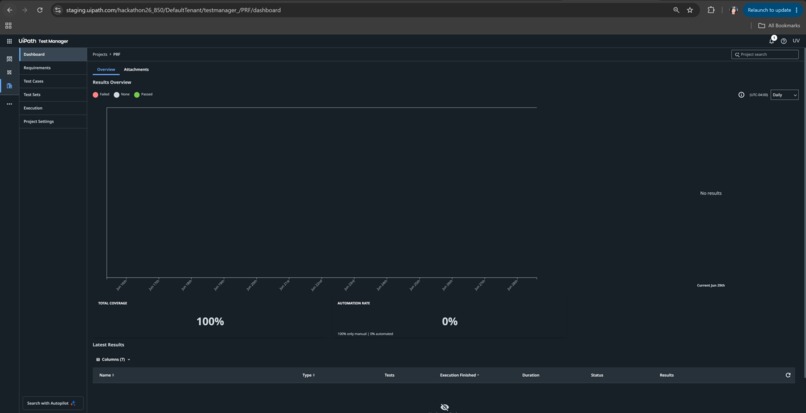The width and height of the screenshot is (806, 413).
Task: Click the Results column header
Action: (x=667, y=375)
